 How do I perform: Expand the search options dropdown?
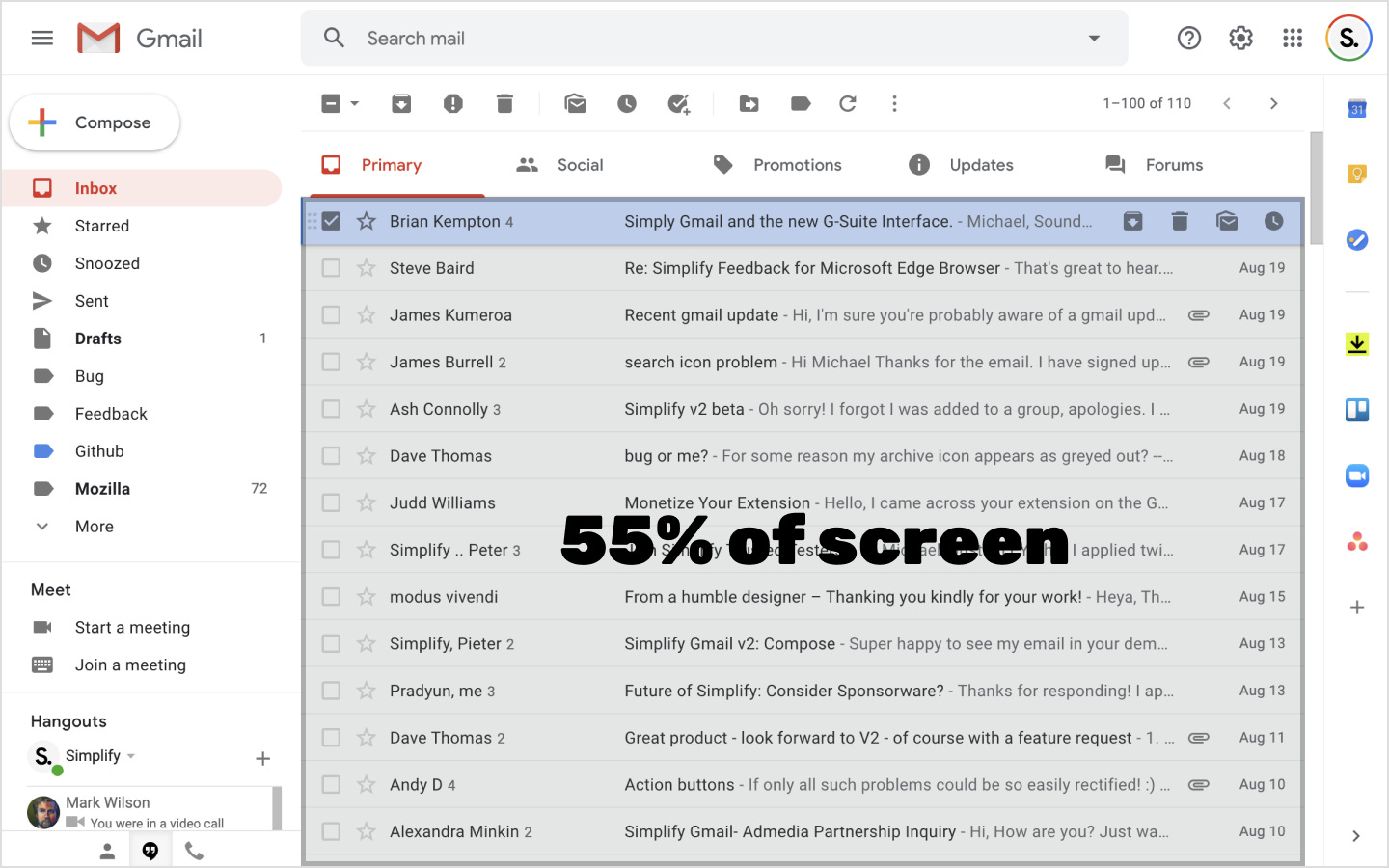pos(1094,39)
